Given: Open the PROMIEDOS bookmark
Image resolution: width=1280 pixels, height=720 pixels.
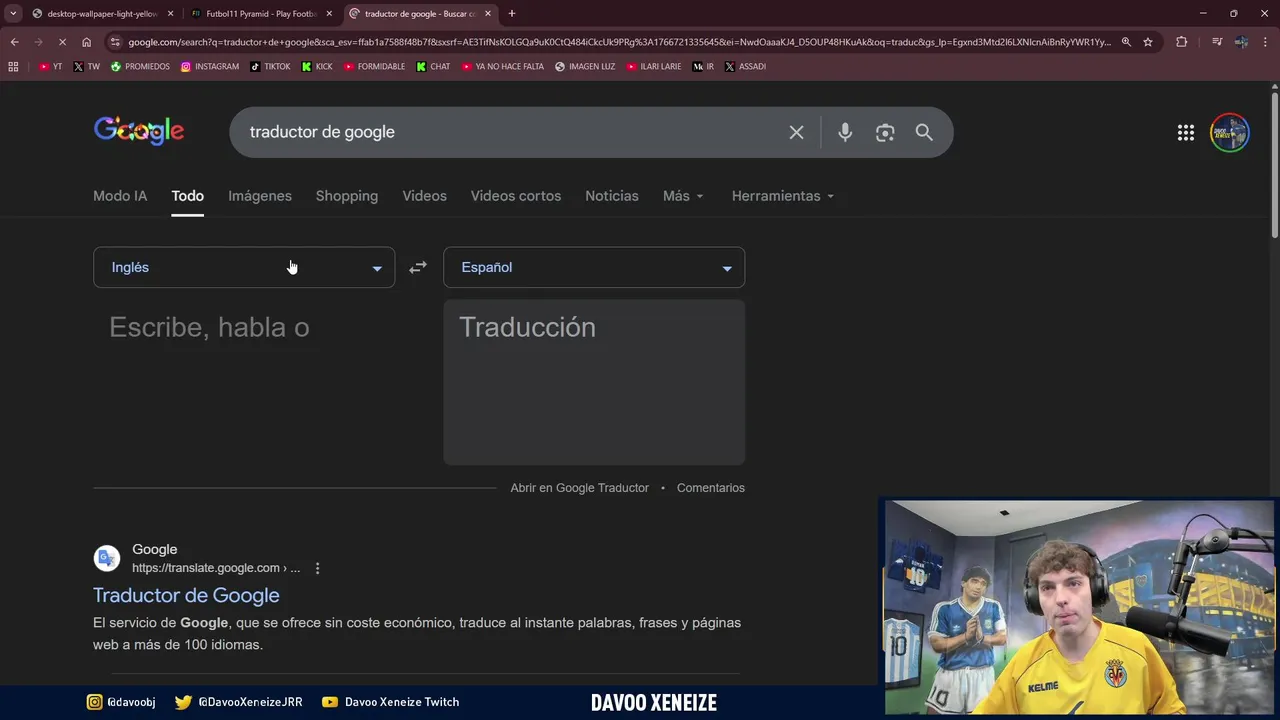Looking at the screenshot, I should [140, 66].
